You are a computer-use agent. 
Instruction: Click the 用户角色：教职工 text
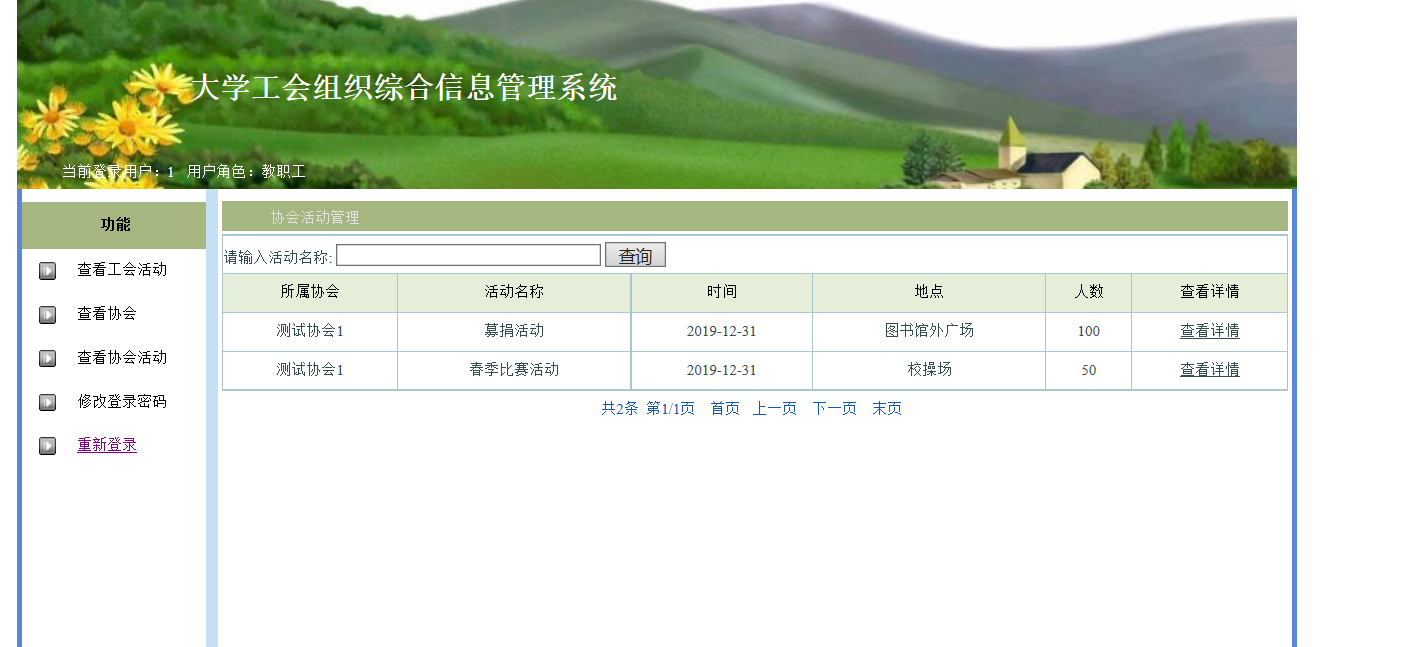tap(246, 172)
